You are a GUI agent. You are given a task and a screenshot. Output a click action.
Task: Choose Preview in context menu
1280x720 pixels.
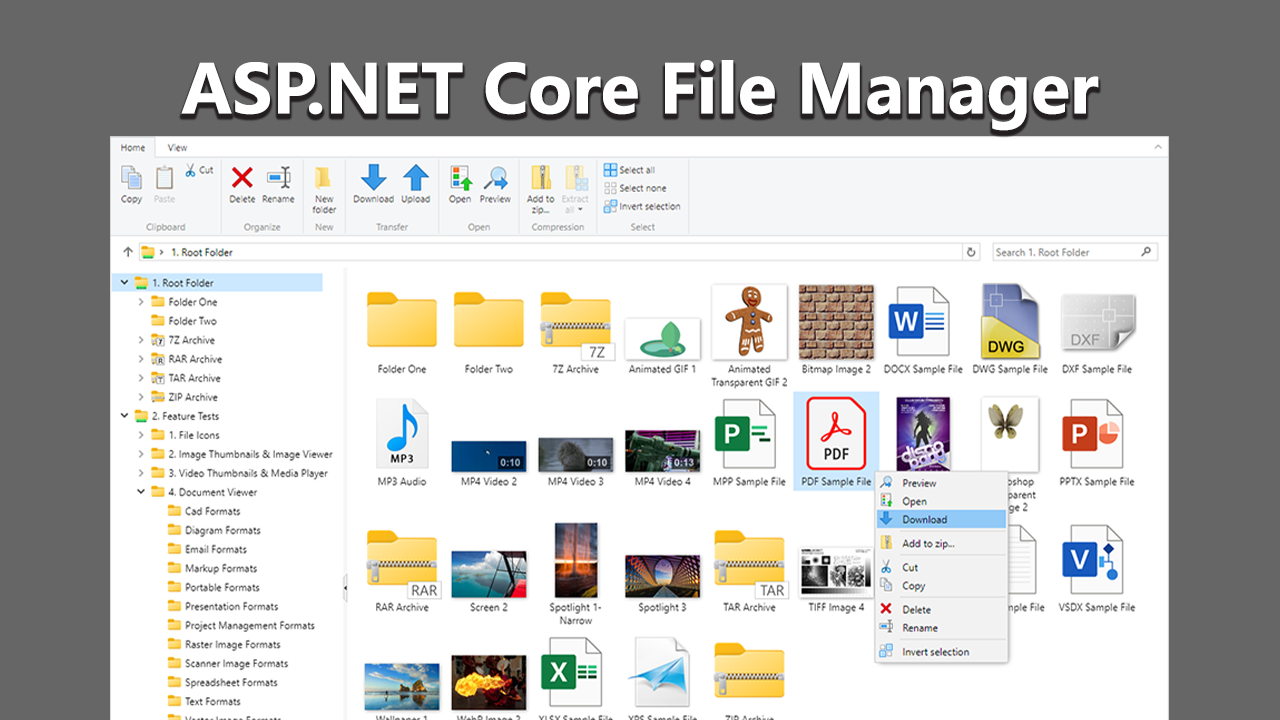point(941,483)
